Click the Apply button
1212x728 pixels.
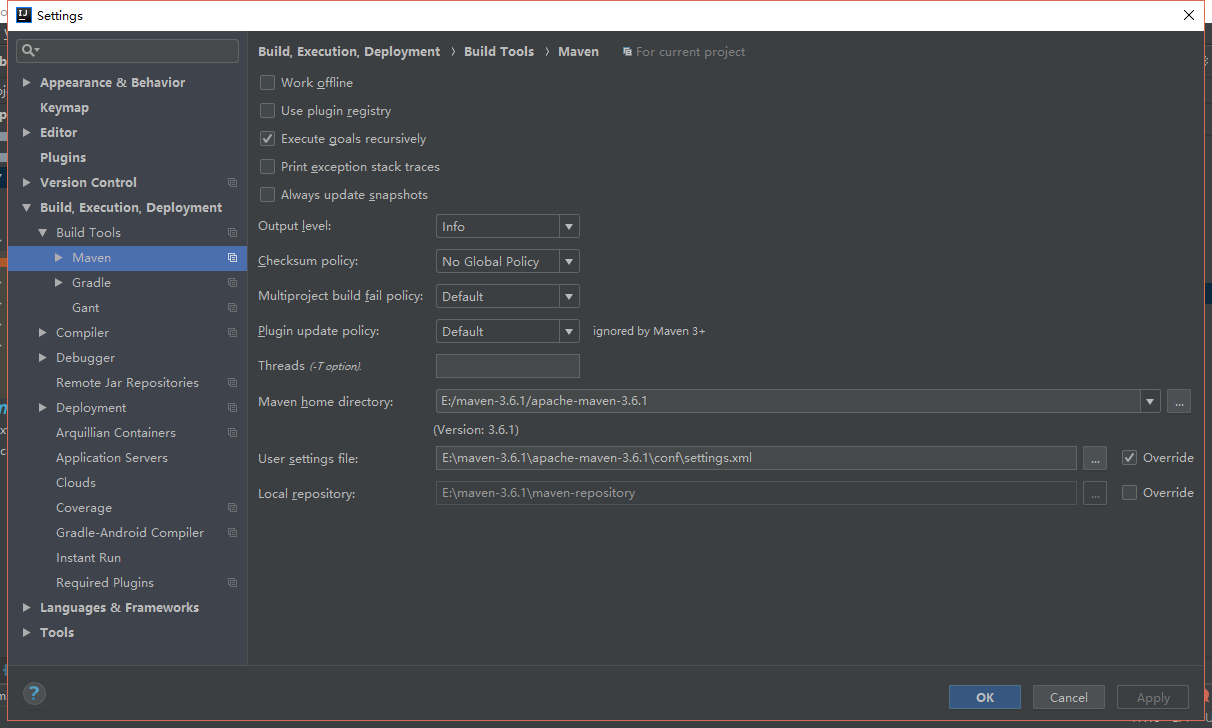tap(1152, 697)
